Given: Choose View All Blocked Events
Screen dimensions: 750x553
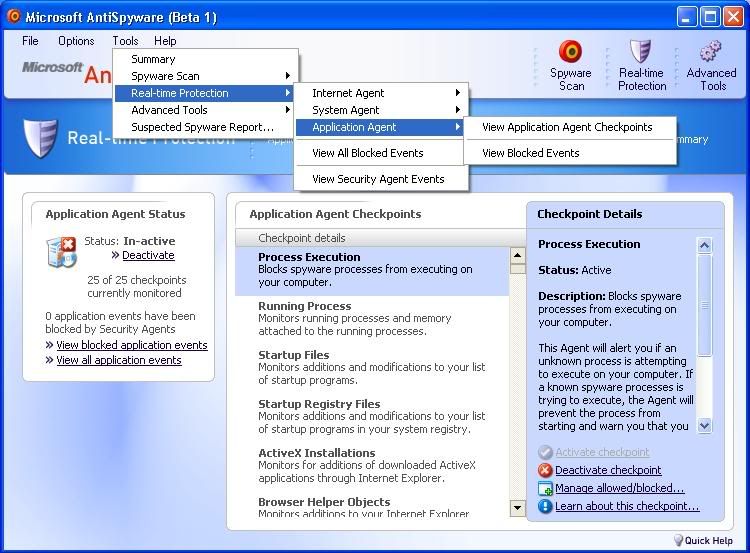Looking at the screenshot, I should 381,153.
